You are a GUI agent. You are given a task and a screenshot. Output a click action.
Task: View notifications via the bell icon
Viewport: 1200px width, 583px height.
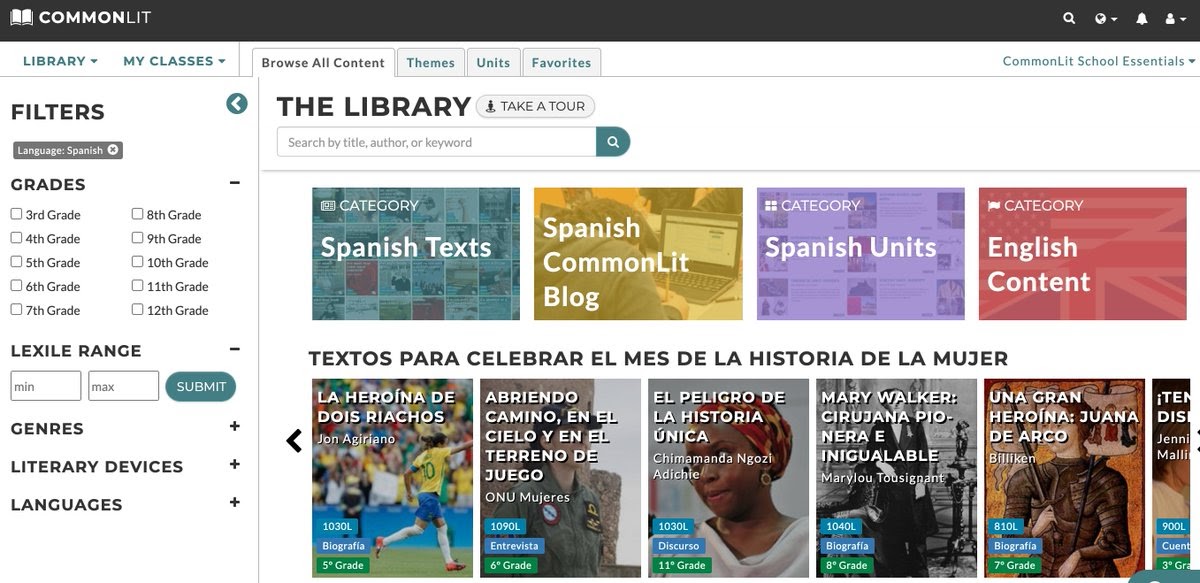(x=1142, y=18)
